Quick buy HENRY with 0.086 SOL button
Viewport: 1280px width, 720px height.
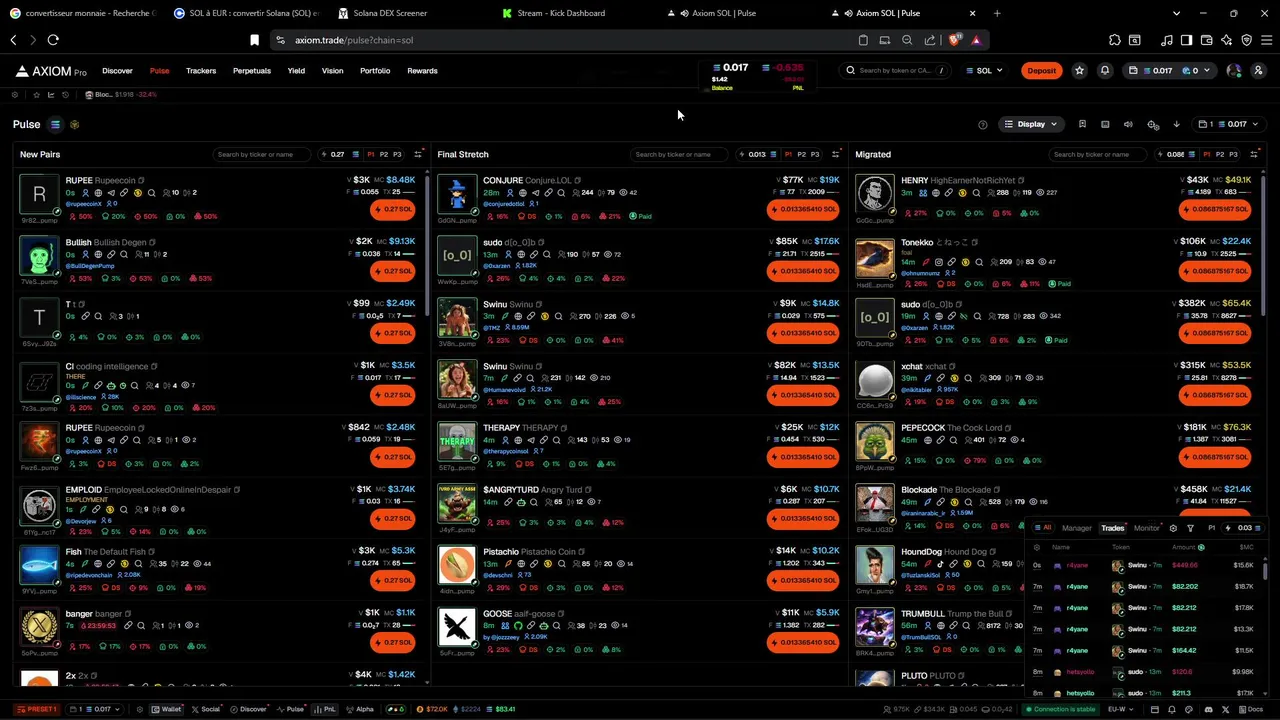pyautogui.click(x=1214, y=209)
